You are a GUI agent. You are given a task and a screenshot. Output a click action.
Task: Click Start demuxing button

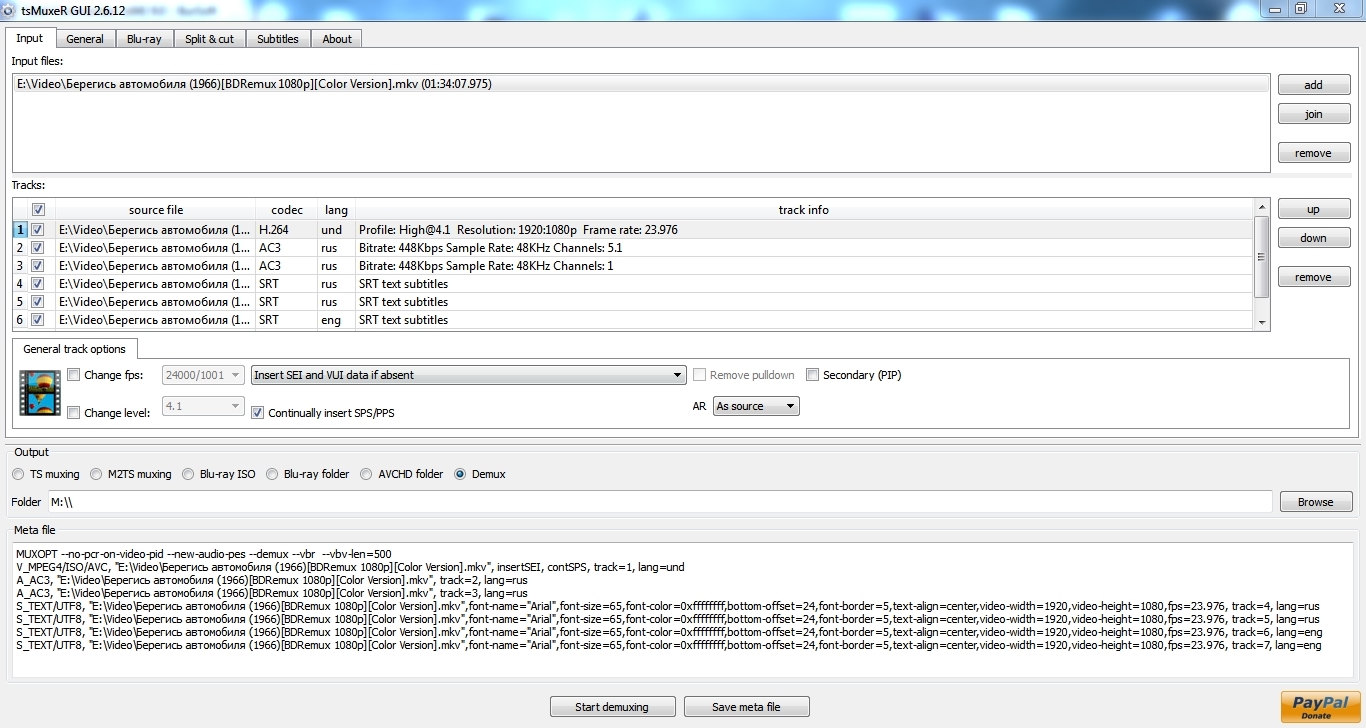pos(612,707)
